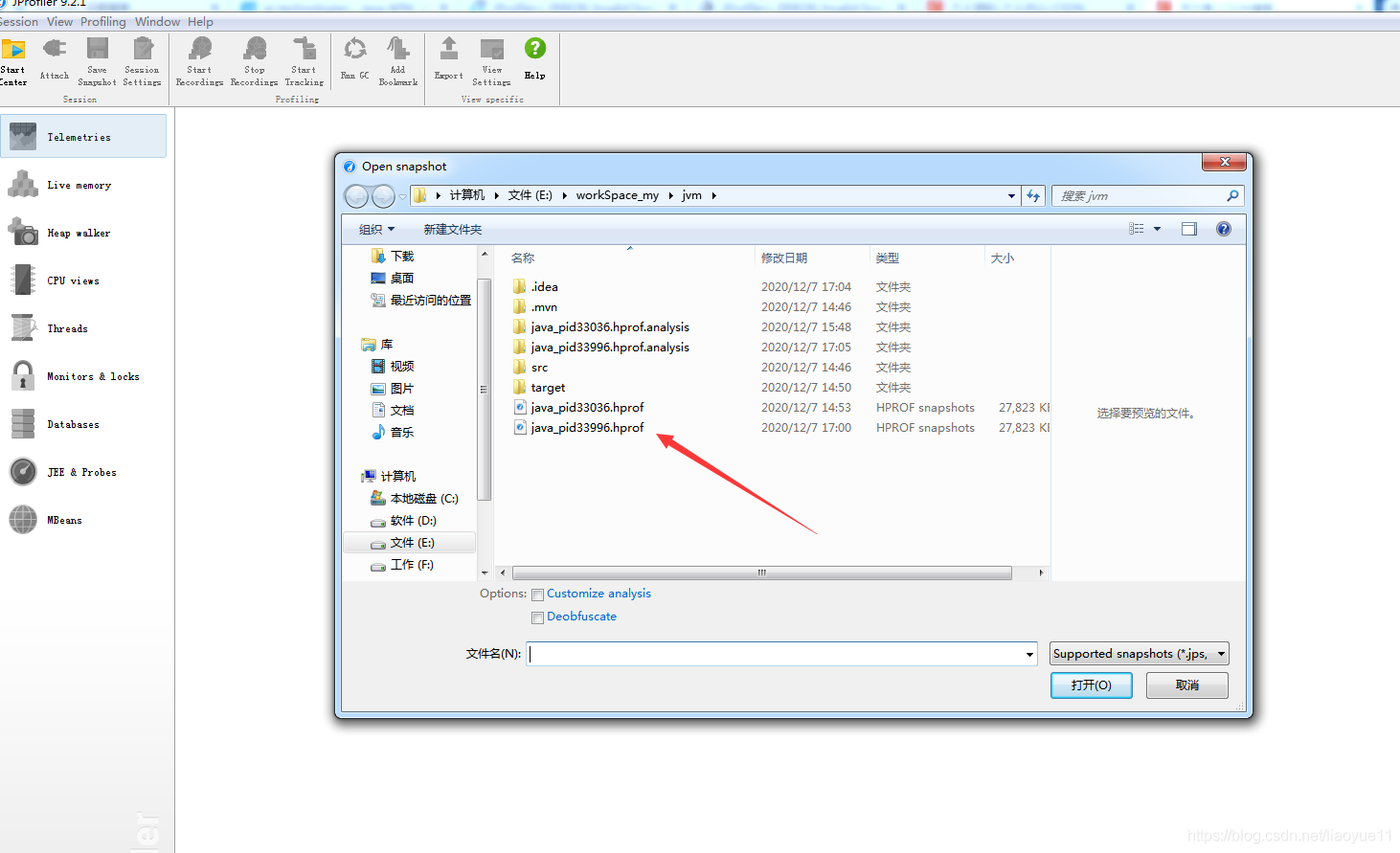
Task: Open the JEE & Probes section
Action: [83, 472]
